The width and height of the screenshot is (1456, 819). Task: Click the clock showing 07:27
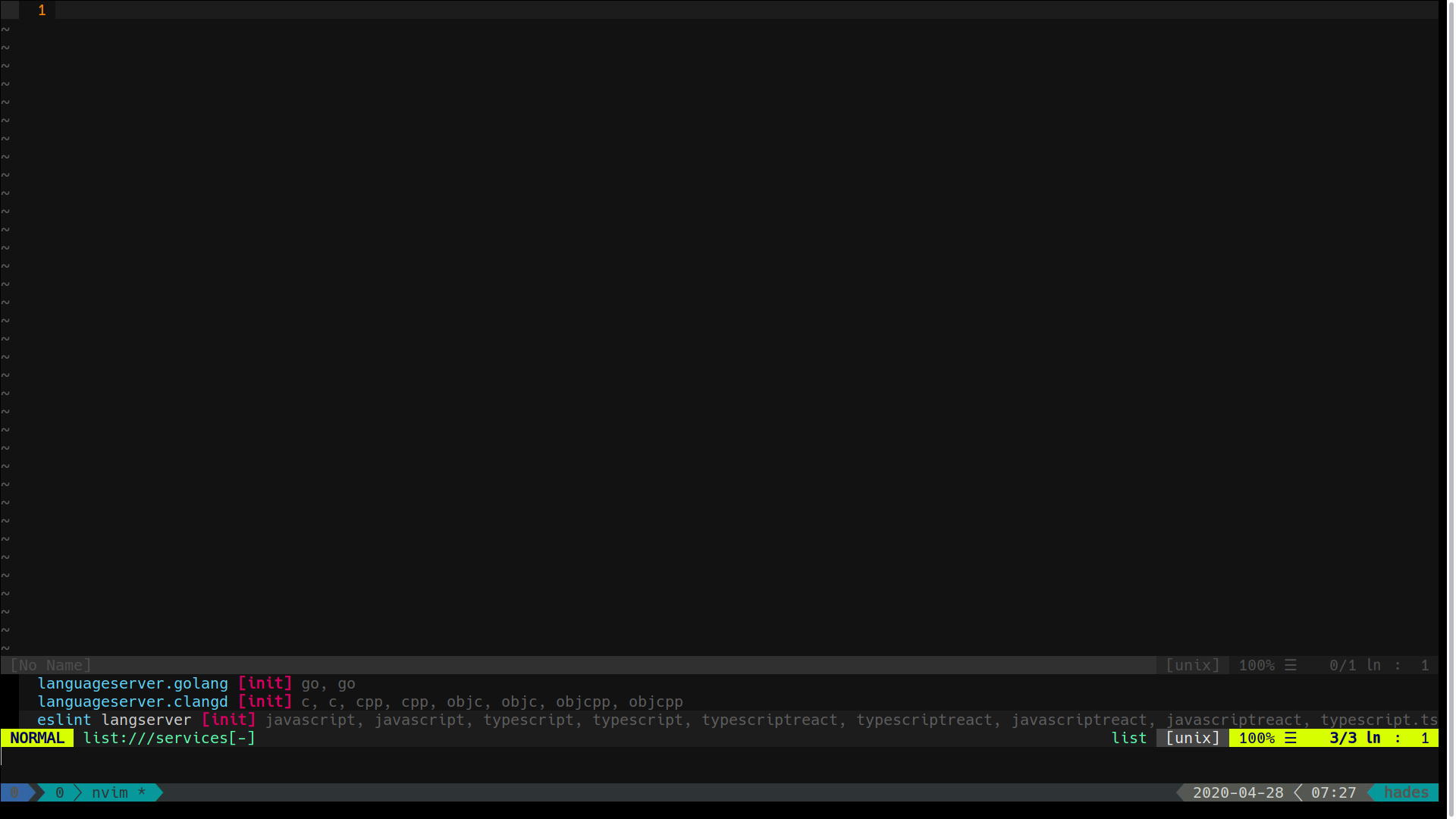click(1333, 792)
